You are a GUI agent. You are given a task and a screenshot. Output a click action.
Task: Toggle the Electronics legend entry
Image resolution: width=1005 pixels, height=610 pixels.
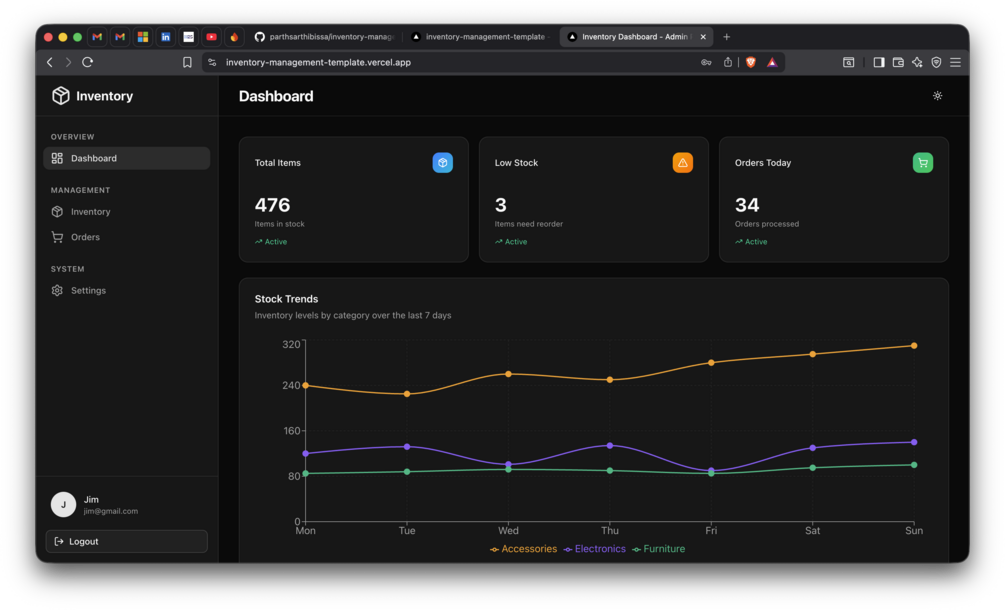pos(594,549)
